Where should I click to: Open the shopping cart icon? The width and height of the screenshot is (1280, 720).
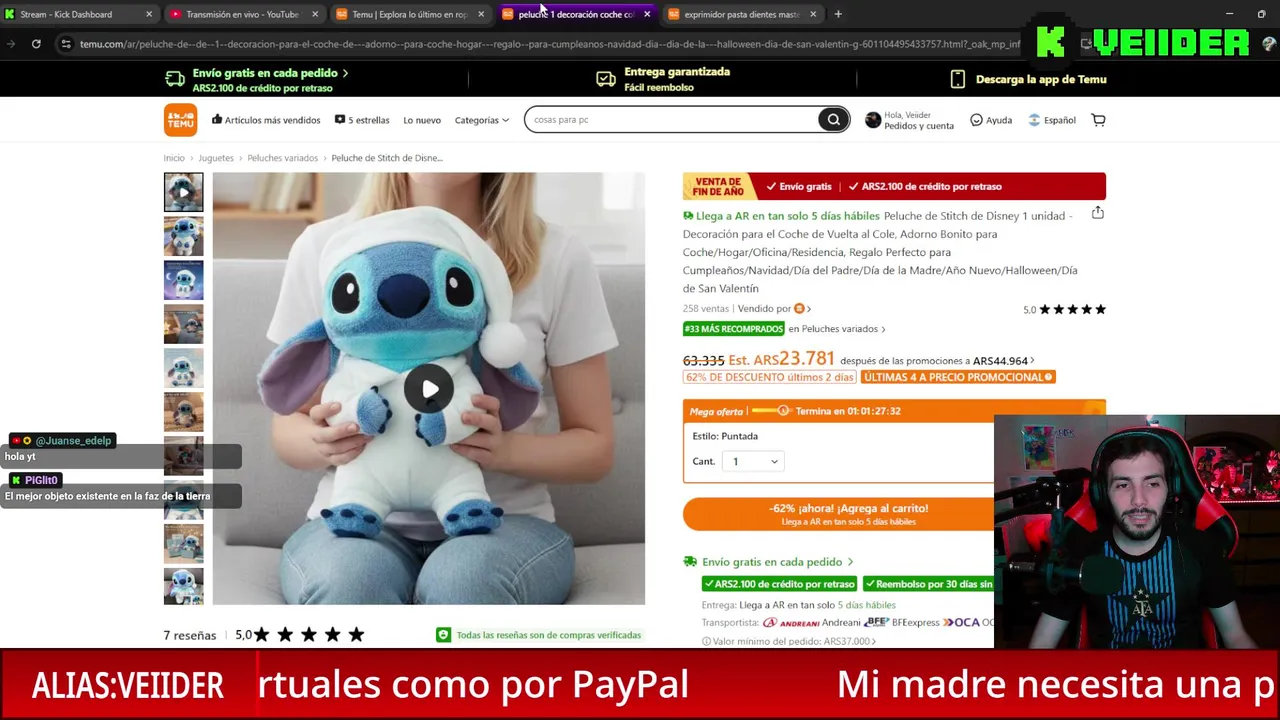(x=1098, y=120)
